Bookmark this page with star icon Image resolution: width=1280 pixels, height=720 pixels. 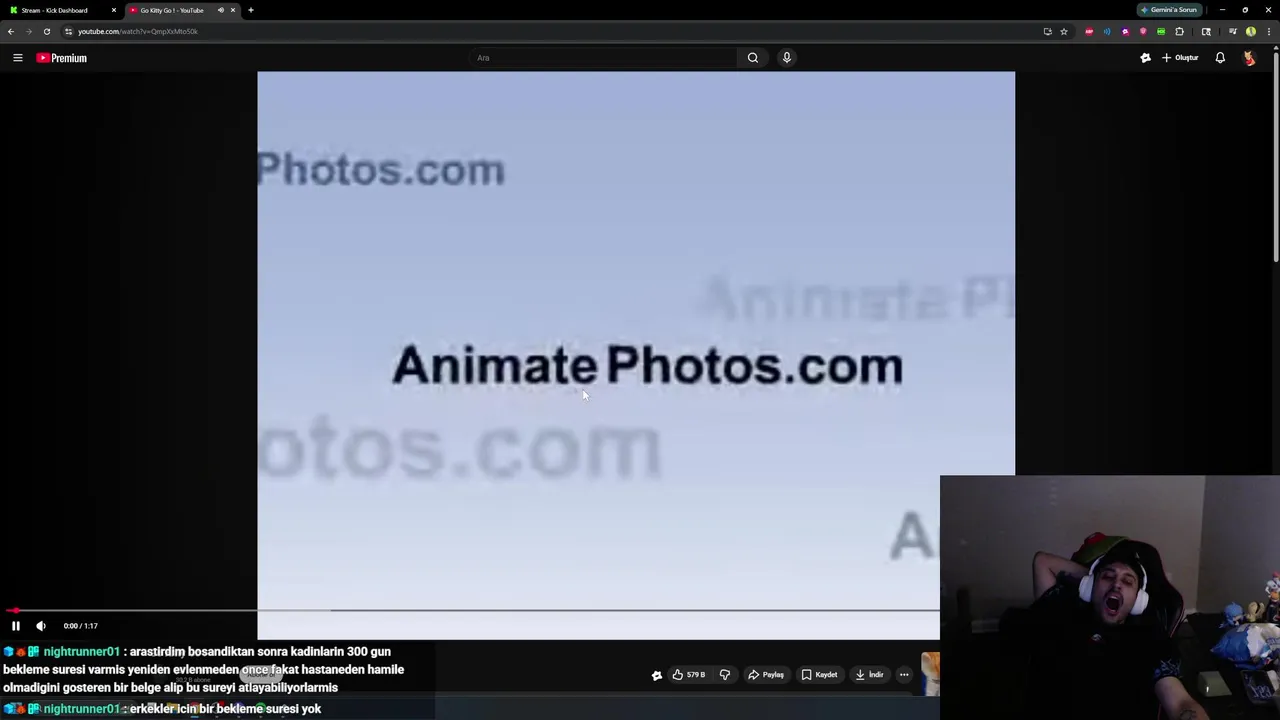point(1064,31)
